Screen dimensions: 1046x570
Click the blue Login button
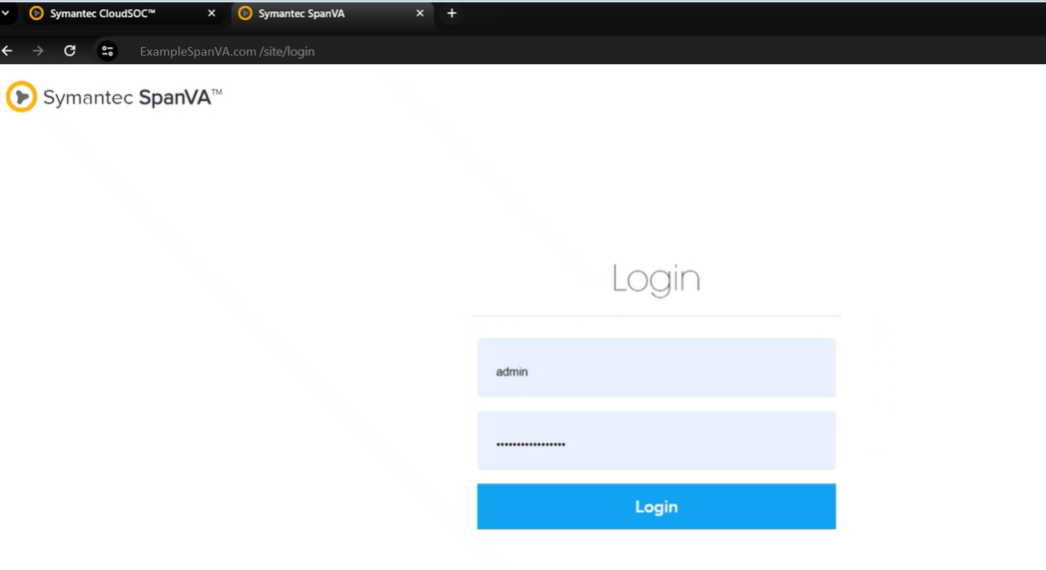656,507
